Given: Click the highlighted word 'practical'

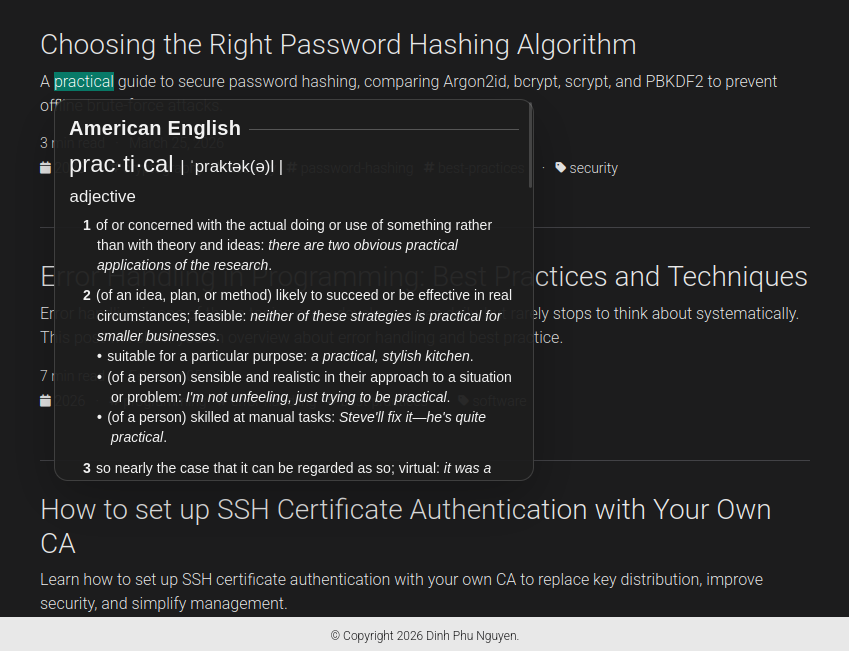Looking at the screenshot, I should click(x=84, y=82).
